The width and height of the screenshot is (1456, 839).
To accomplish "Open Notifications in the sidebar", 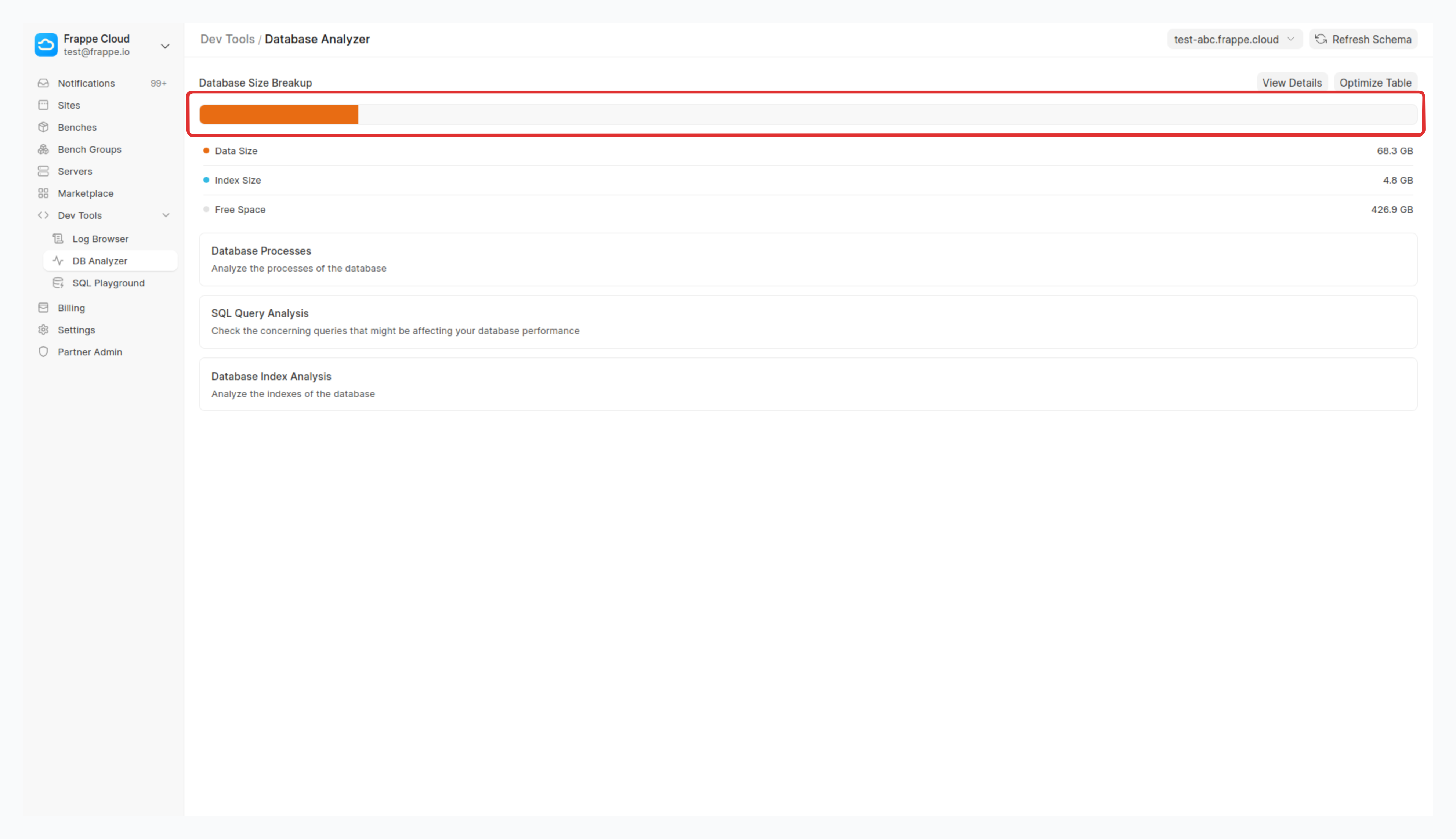I will pyautogui.click(x=102, y=83).
